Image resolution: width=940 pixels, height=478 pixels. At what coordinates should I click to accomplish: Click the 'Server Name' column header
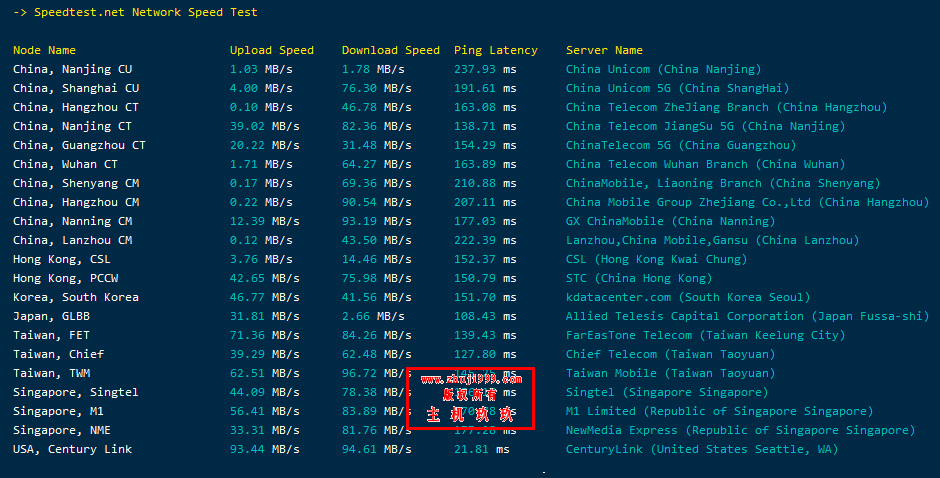coord(604,50)
